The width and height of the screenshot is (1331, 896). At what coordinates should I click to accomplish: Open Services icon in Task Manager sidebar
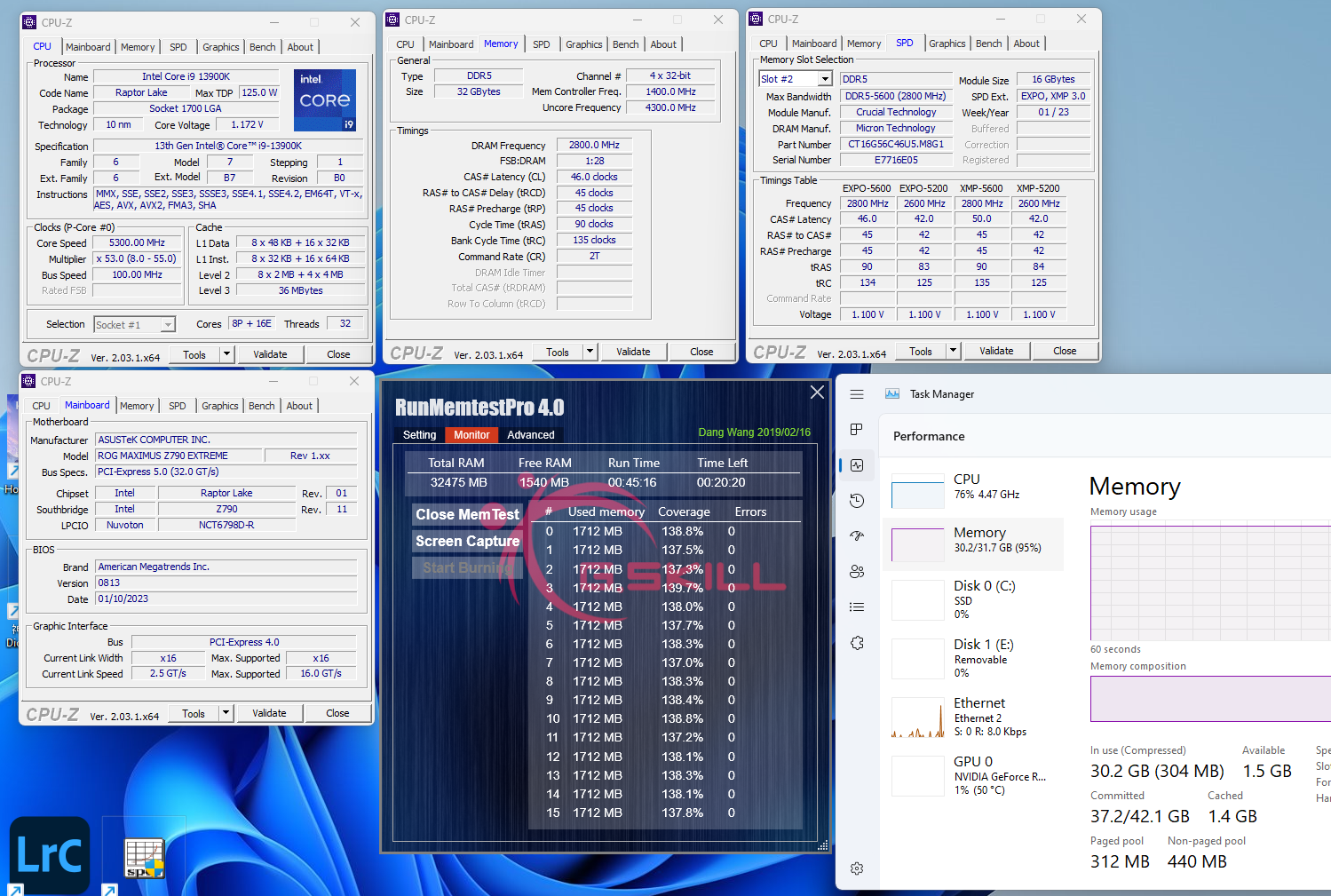click(857, 643)
